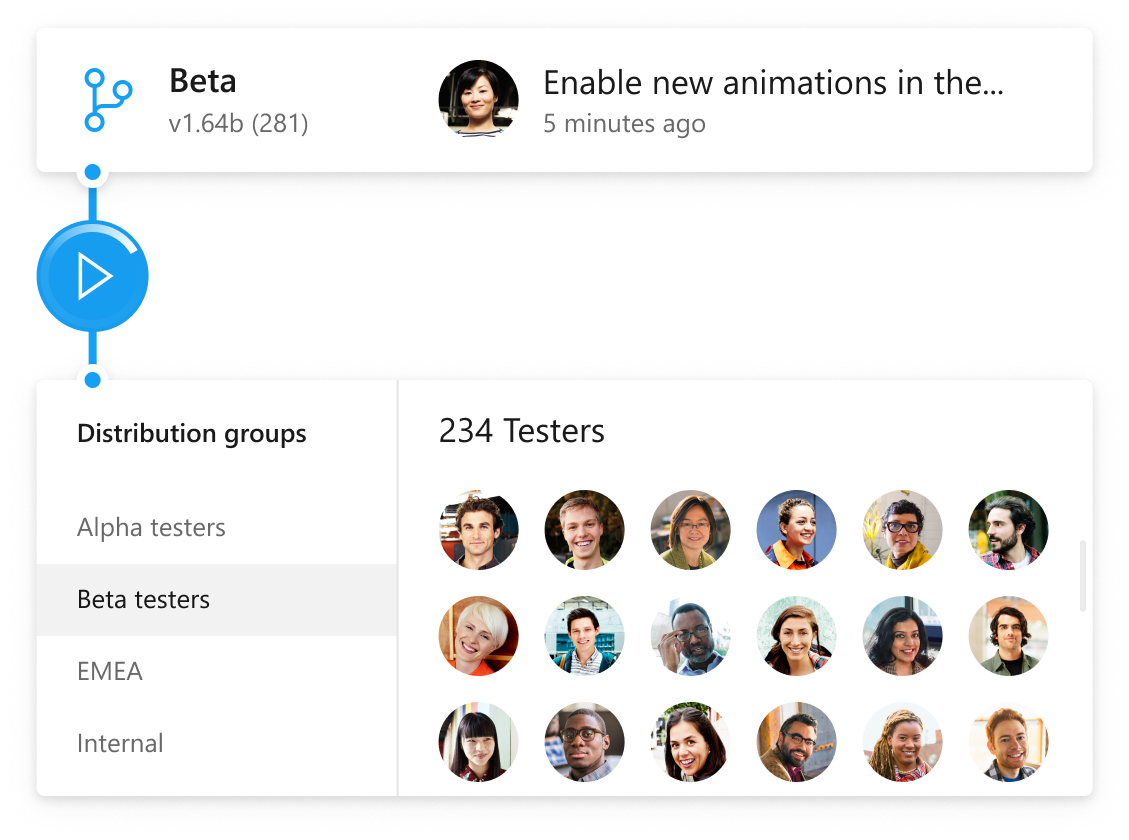Click the white-haired woman's avatar
Image resolution: width=1129 pixels, height=840 pixels.
click(478, 636)
